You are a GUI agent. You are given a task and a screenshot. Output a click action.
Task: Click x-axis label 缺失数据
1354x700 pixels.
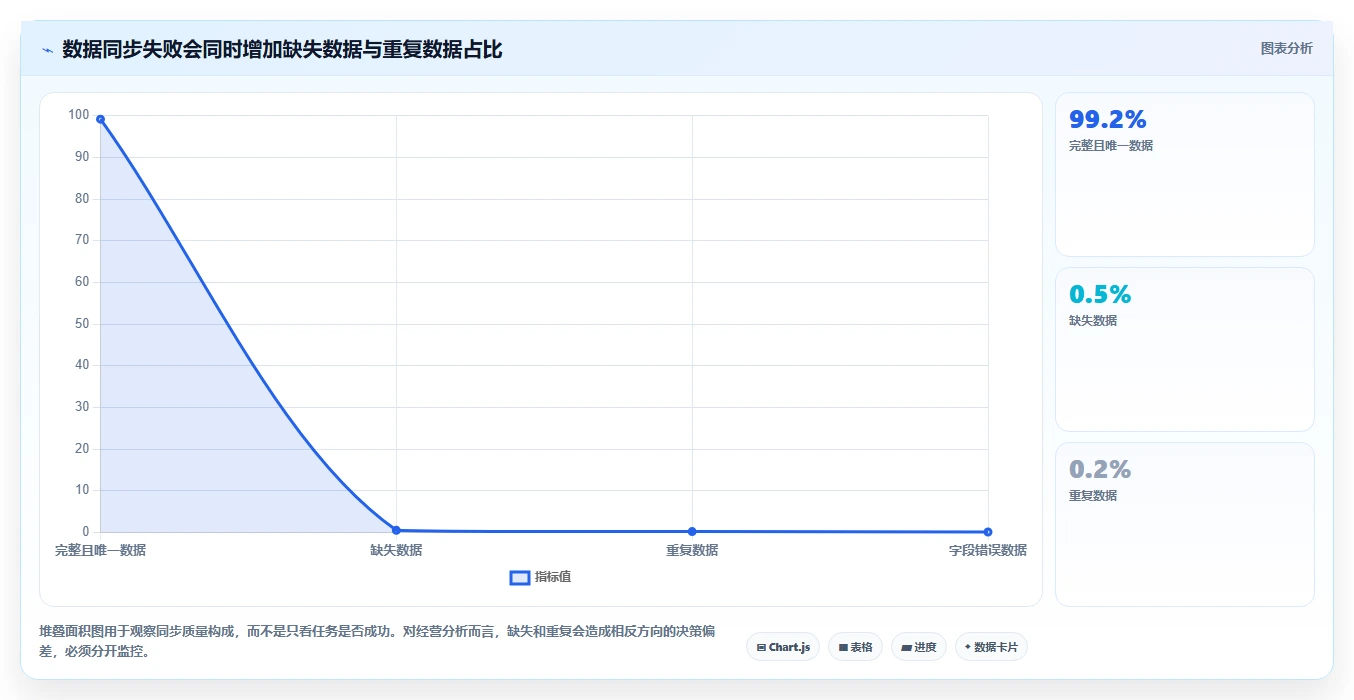click(396, 550)
